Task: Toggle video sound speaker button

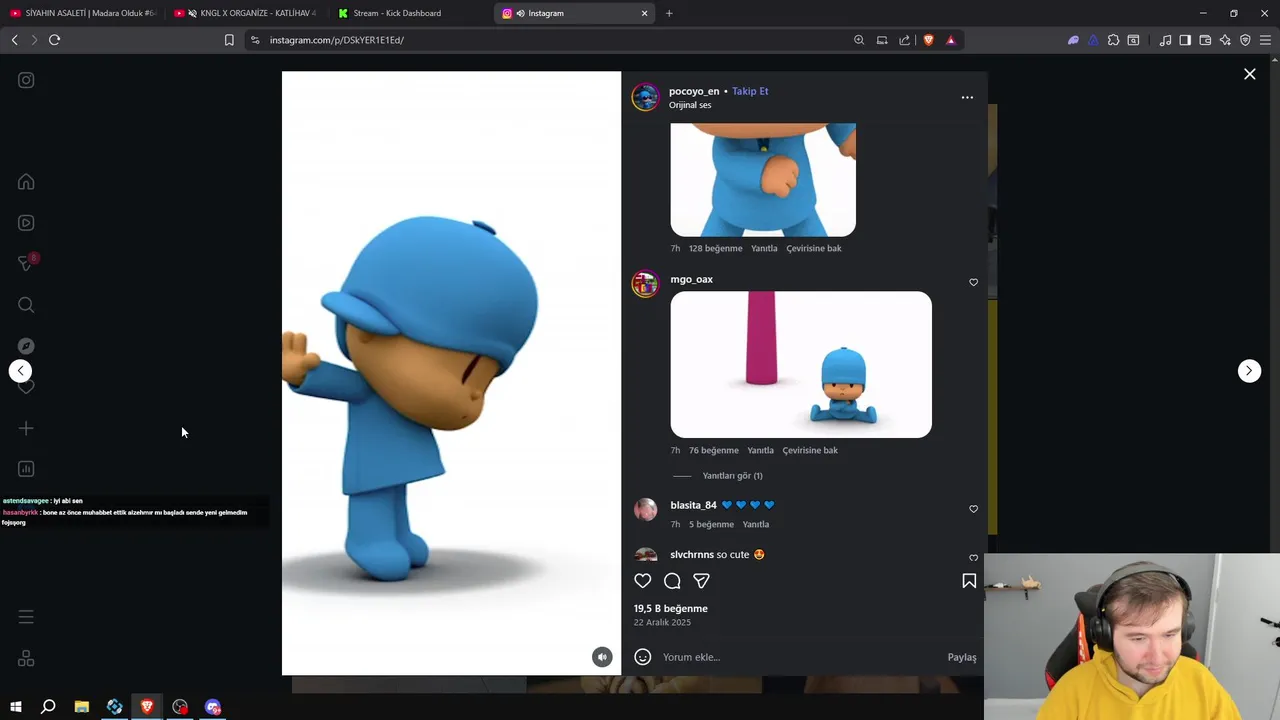Action: click(602, 657)
